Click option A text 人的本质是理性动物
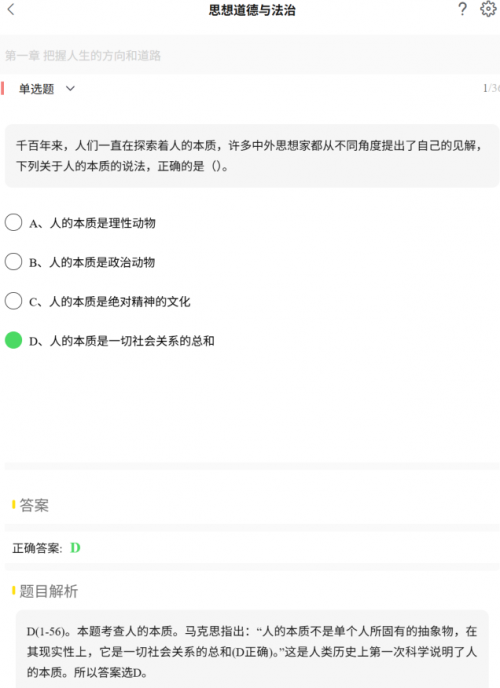This screenshot has width=500, height=688. coord(103,223)
